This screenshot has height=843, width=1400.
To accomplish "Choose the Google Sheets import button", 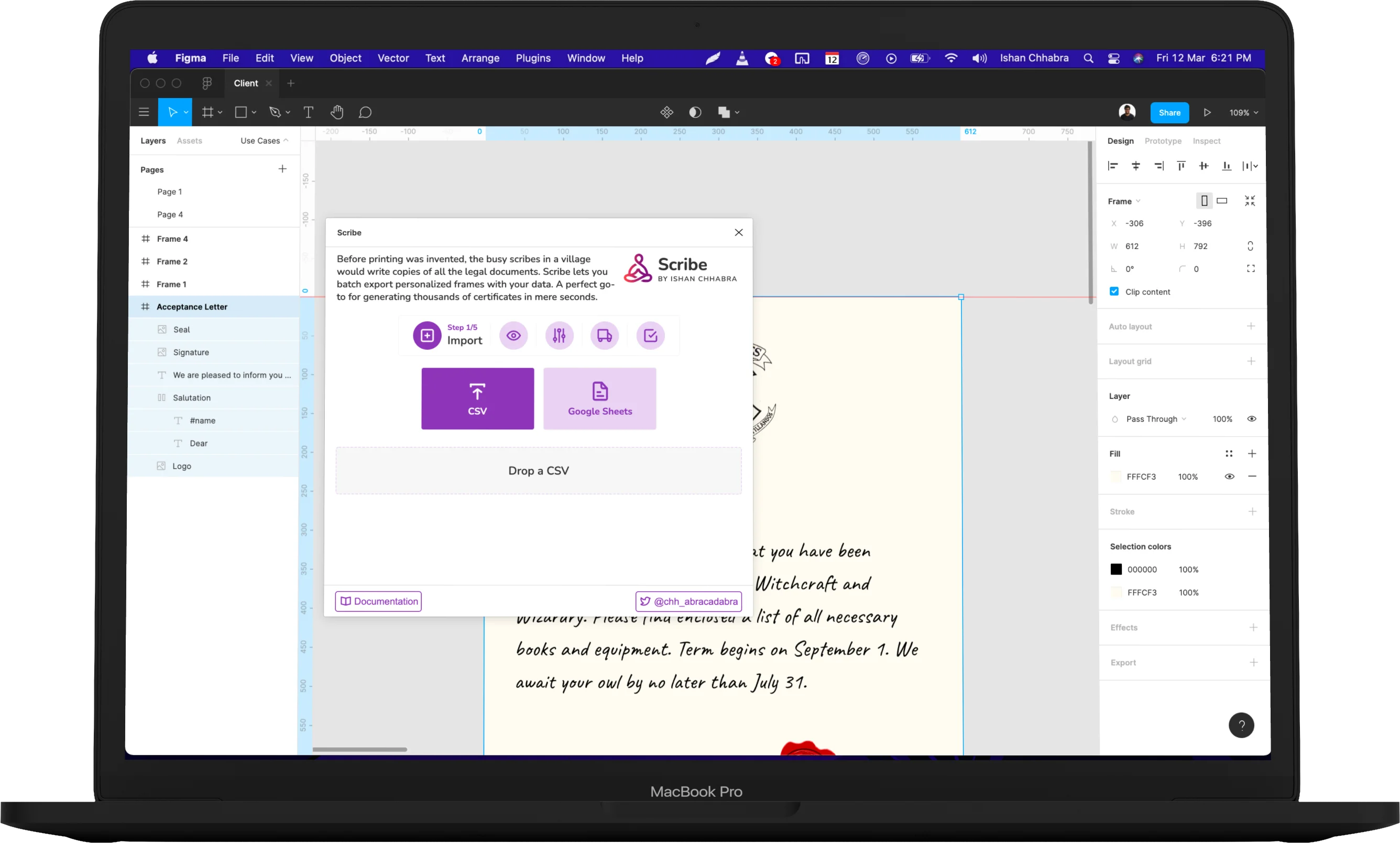I will coord(599,399).
